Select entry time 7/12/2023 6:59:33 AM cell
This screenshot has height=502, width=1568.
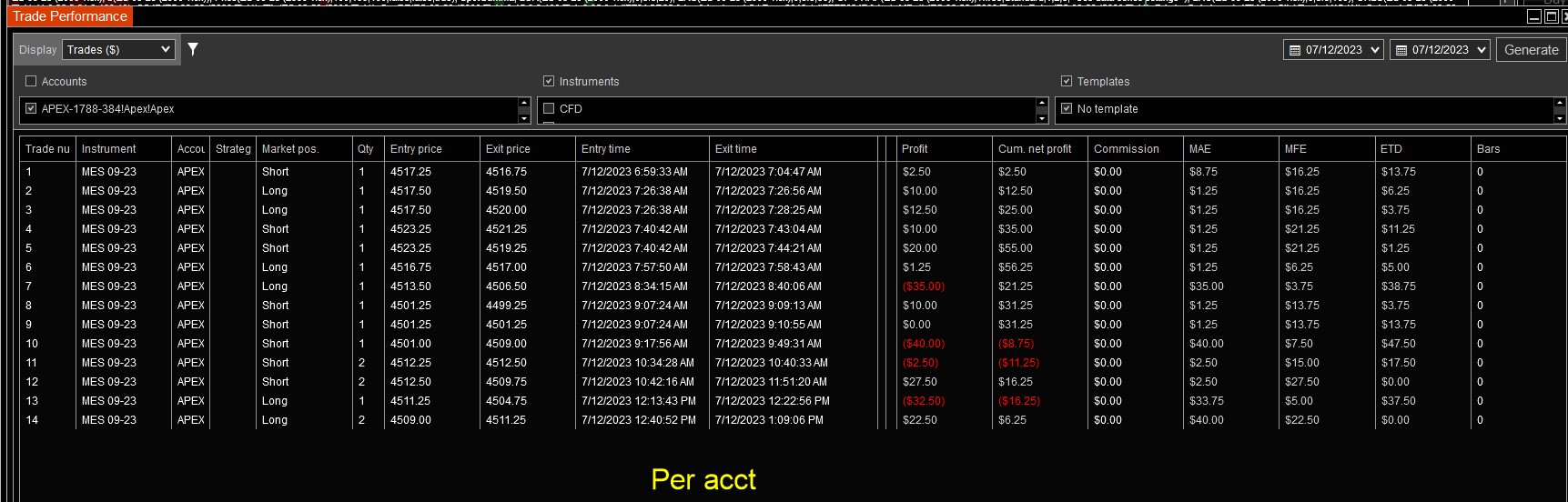click(x=642, y=172)
